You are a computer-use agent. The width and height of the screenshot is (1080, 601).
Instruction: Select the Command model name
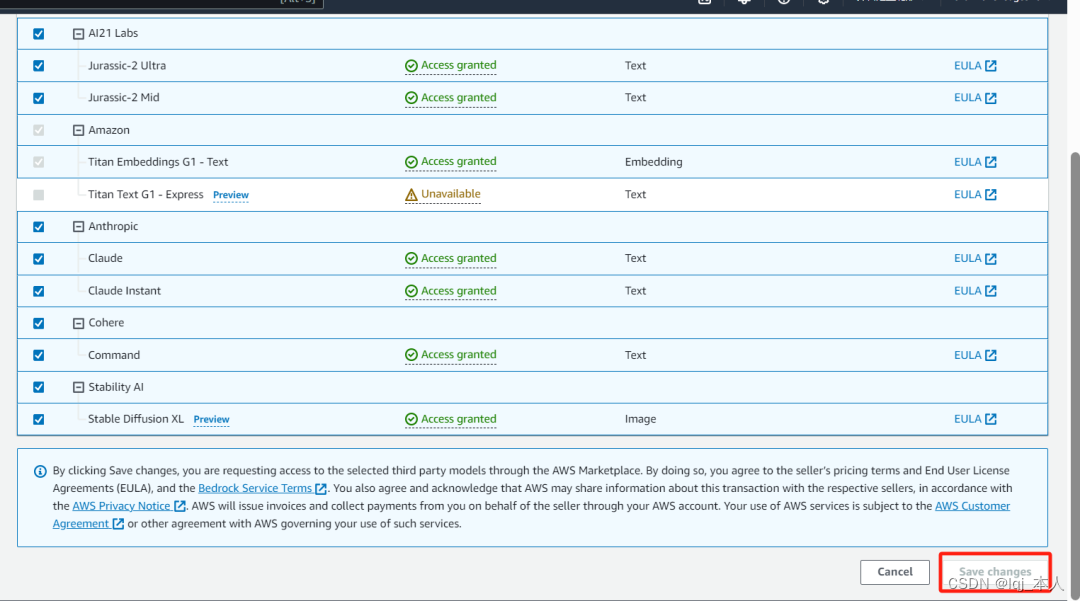tap(114, 355)
